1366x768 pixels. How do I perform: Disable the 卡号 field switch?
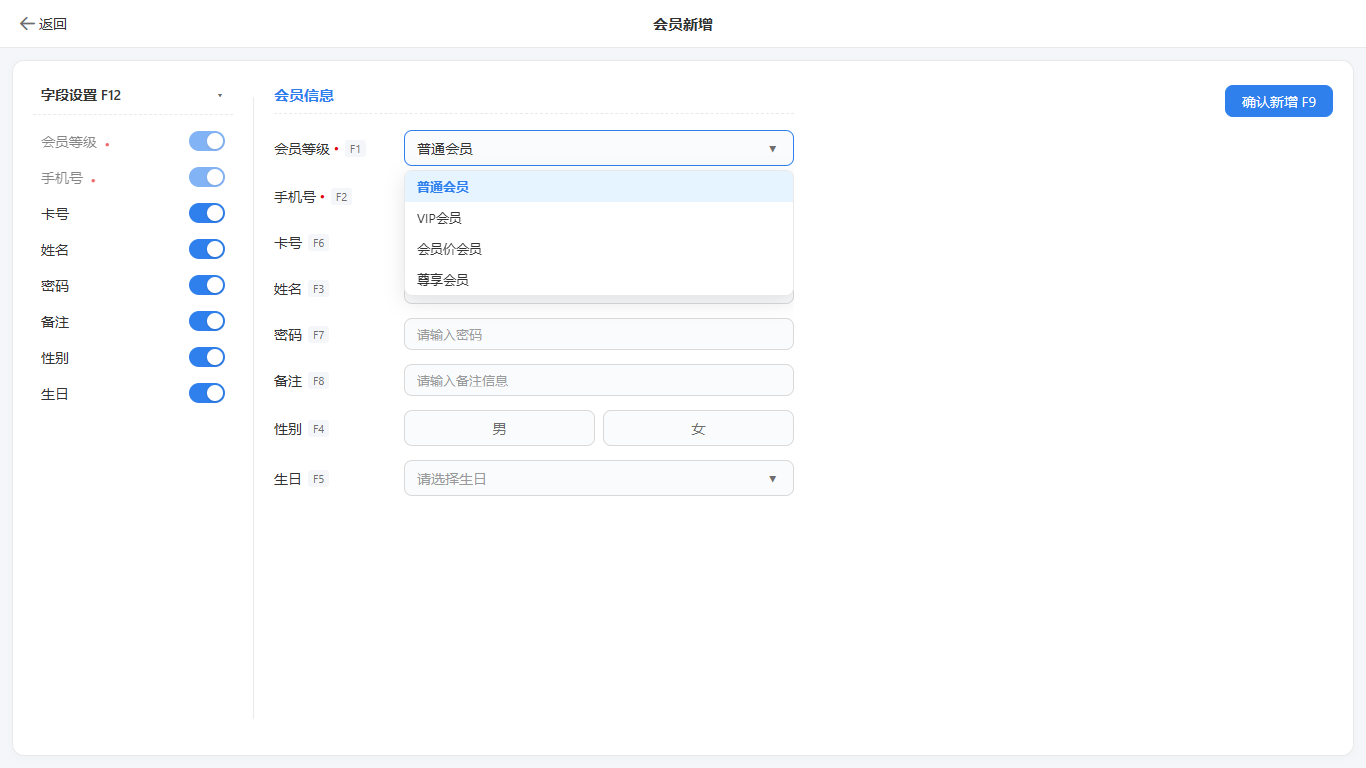[x=207, y=213]
